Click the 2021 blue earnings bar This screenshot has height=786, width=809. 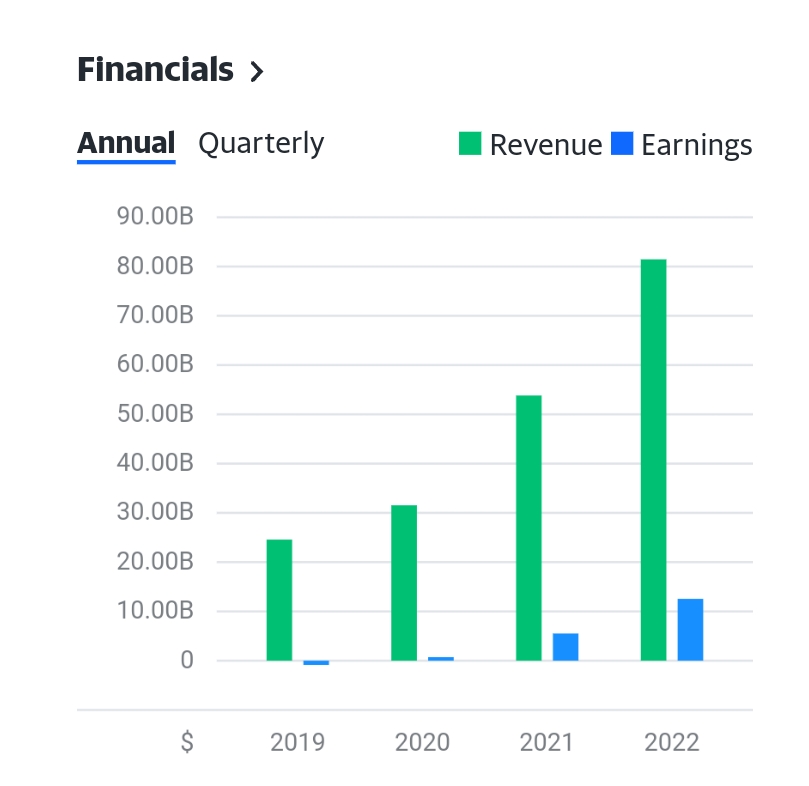(x=566, y=646)
